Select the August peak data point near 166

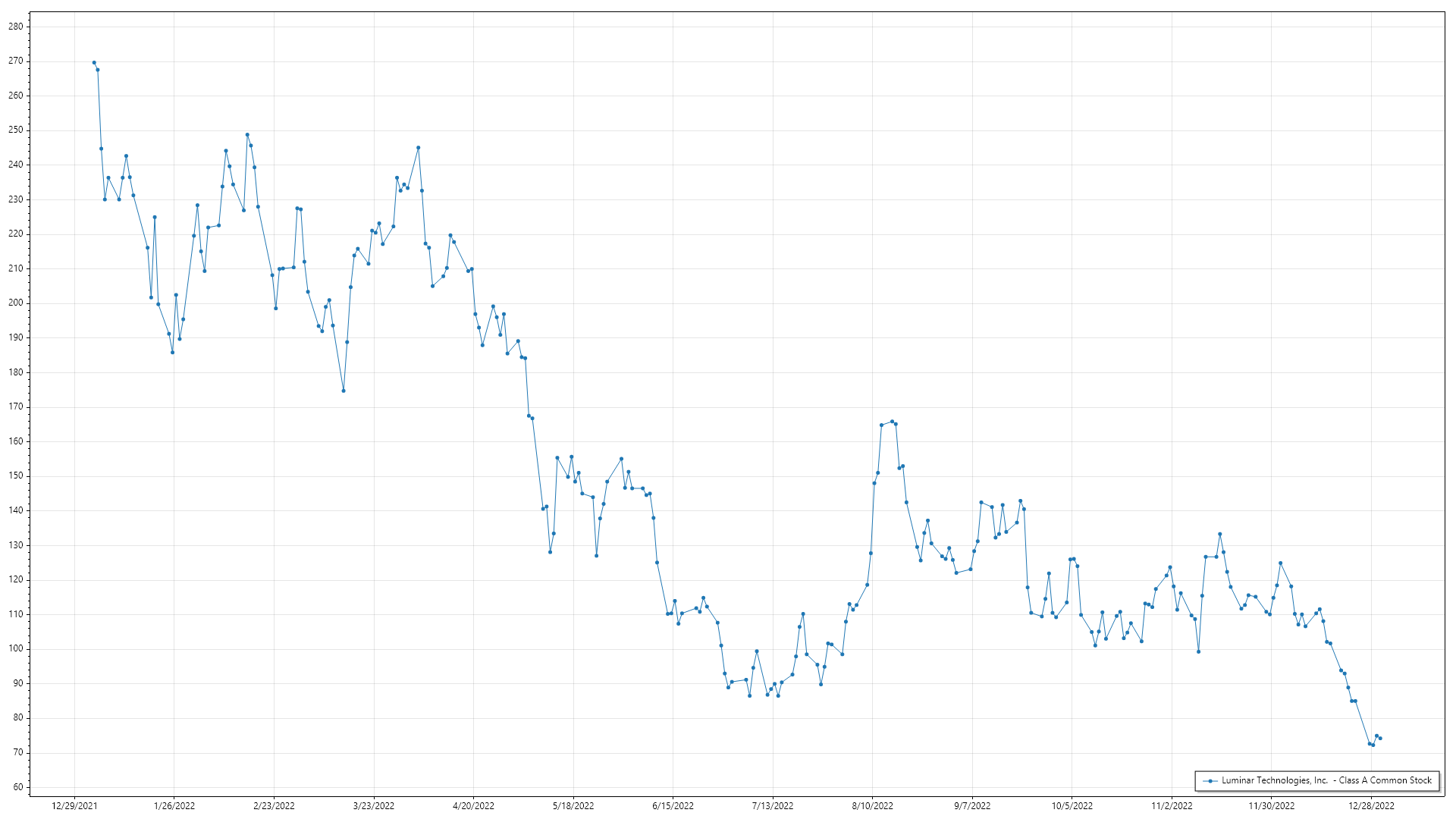[x=892, y=422]
